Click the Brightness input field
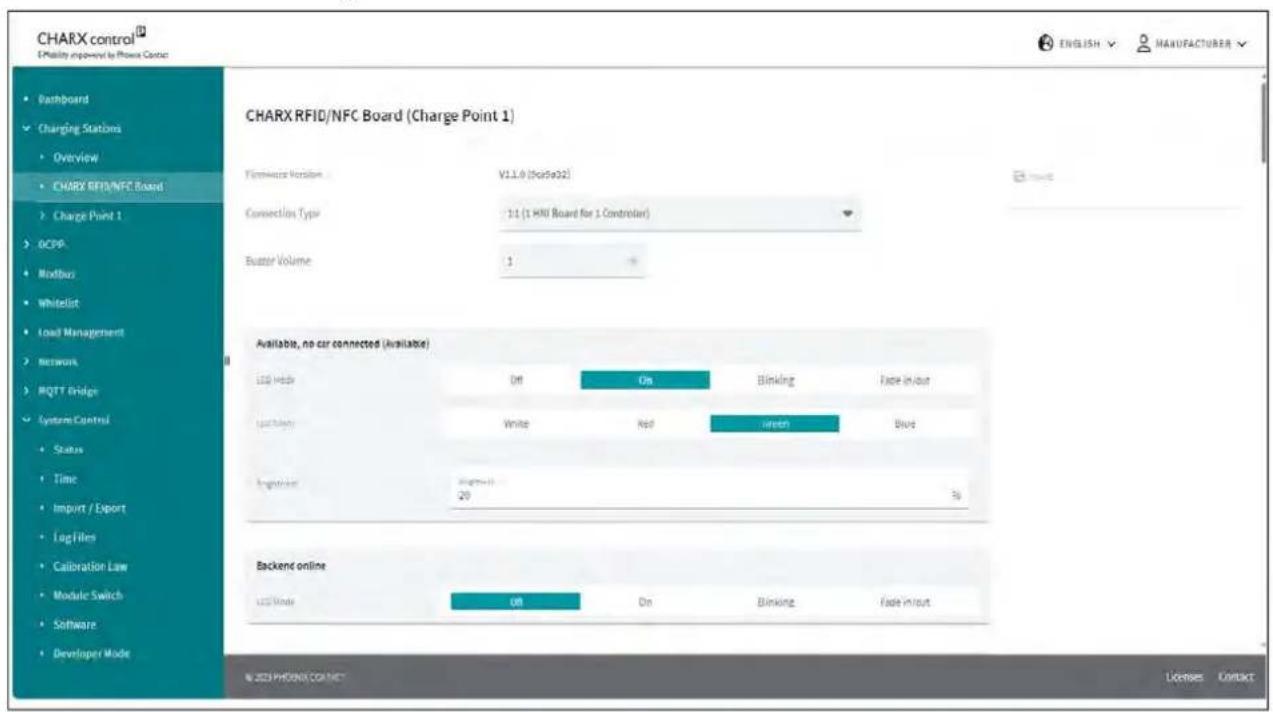1273x712 pixels. click(710, 489)
